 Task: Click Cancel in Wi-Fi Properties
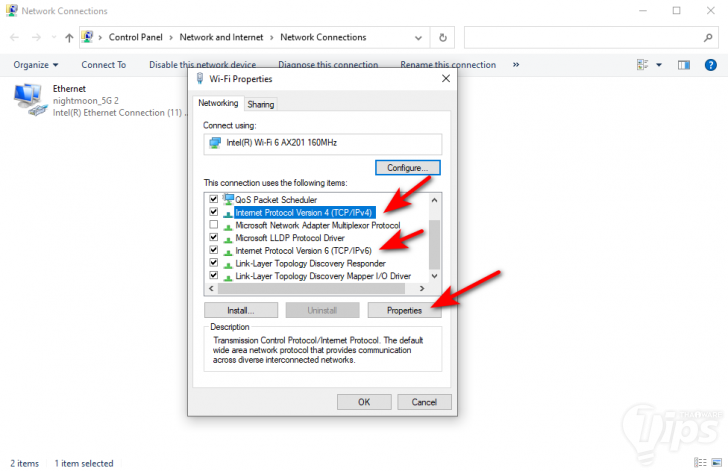pos(424,402)
